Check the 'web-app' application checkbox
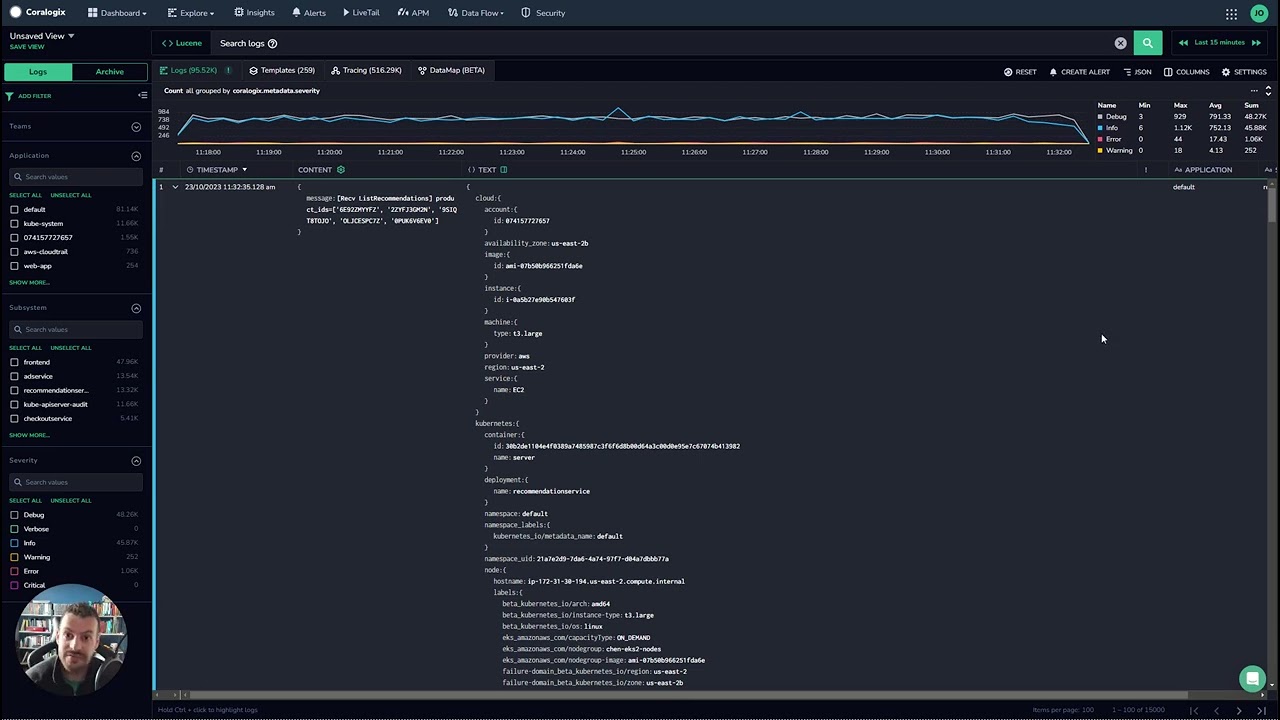This screenshot has height=720, width=1280. (x=14, y=266)
